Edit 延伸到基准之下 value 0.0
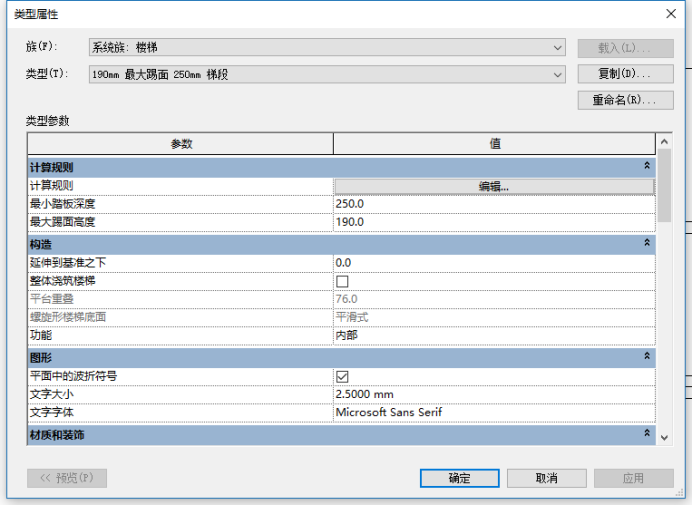Viewport: 692px width, 505px height. [494, 263]
